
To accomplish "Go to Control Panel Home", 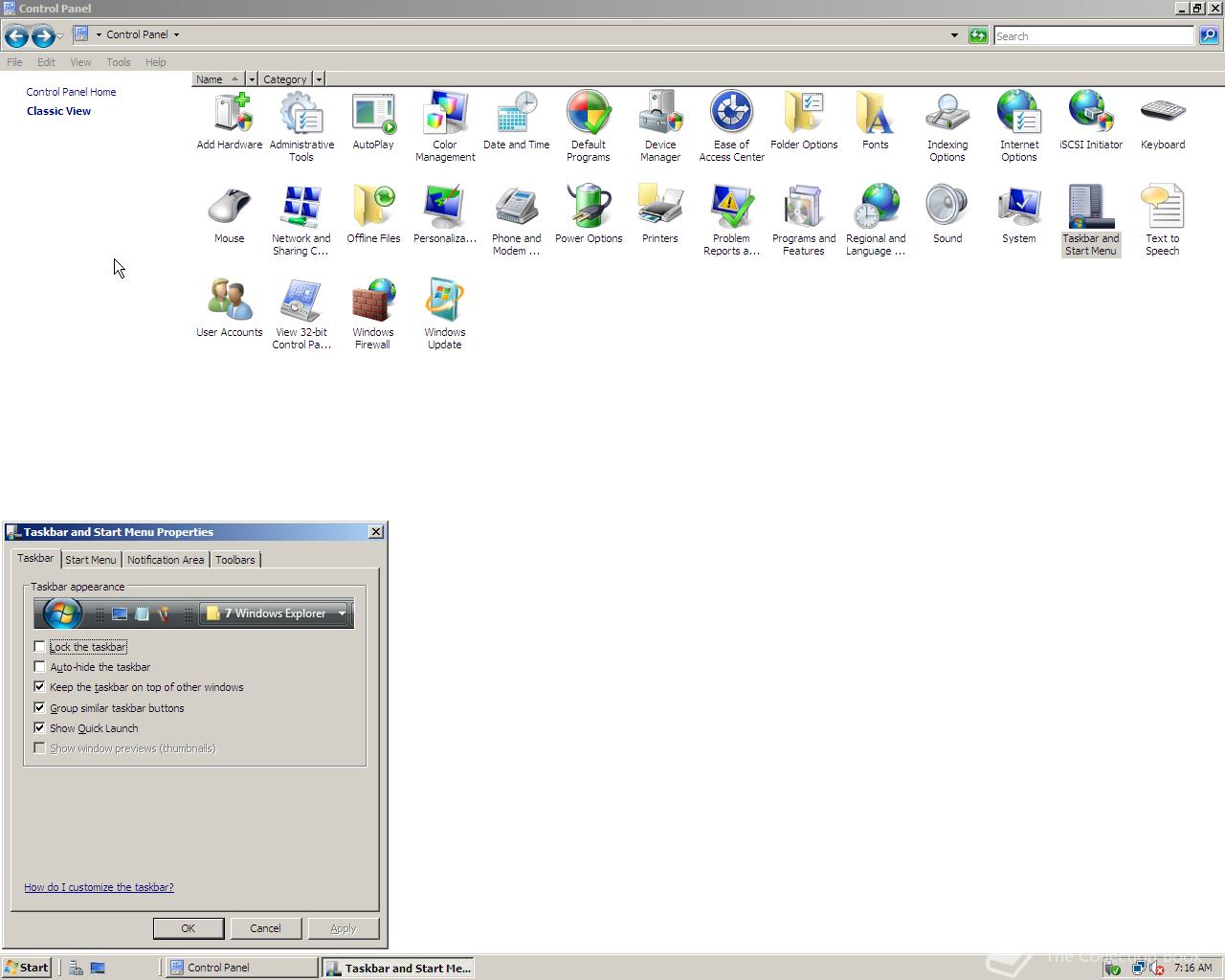I will click(71, 92).
